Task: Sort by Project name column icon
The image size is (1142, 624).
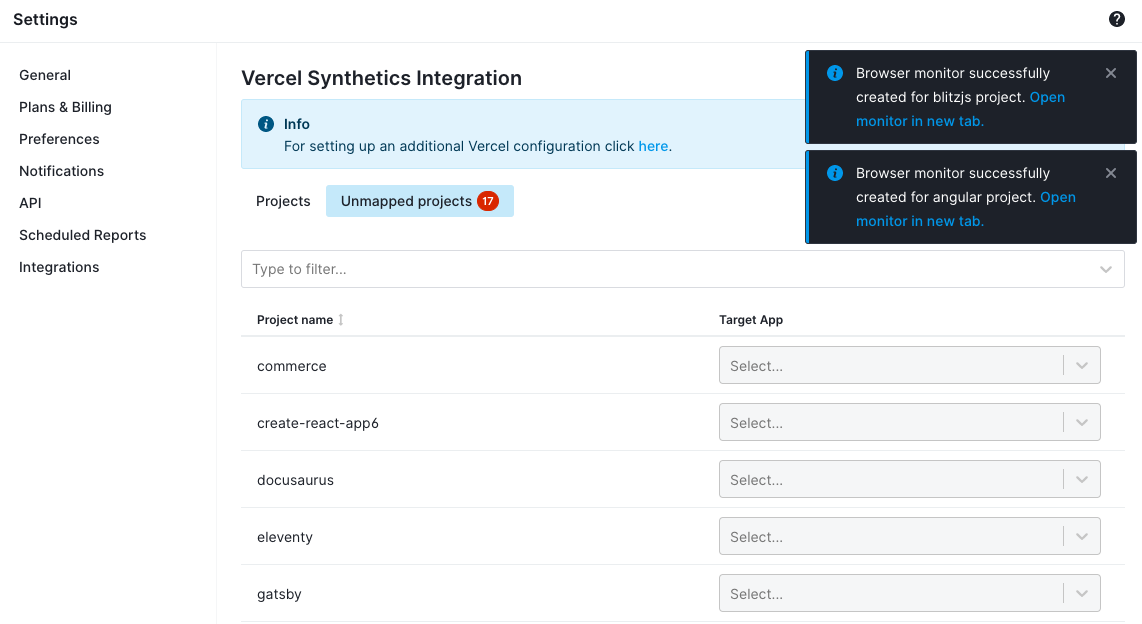Action: click(341, 320)
